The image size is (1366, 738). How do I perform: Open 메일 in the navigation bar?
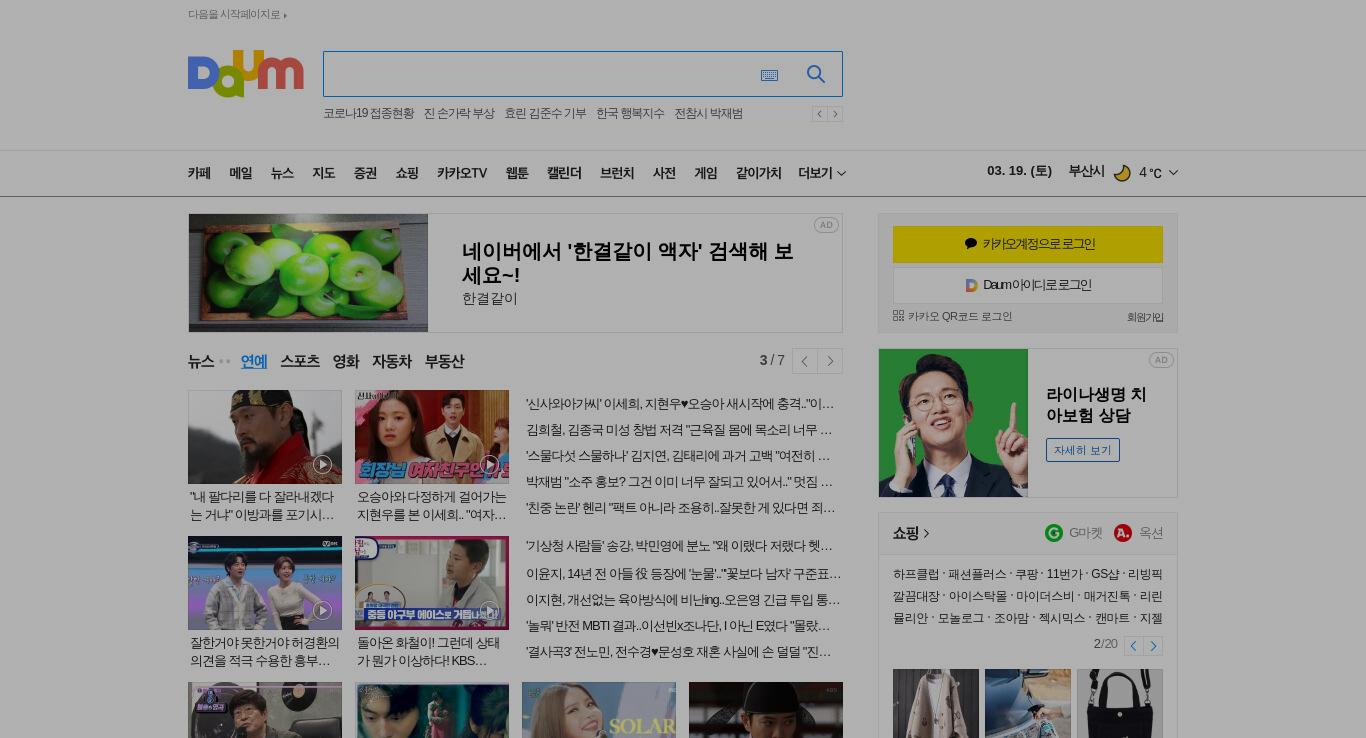point(241,173)
